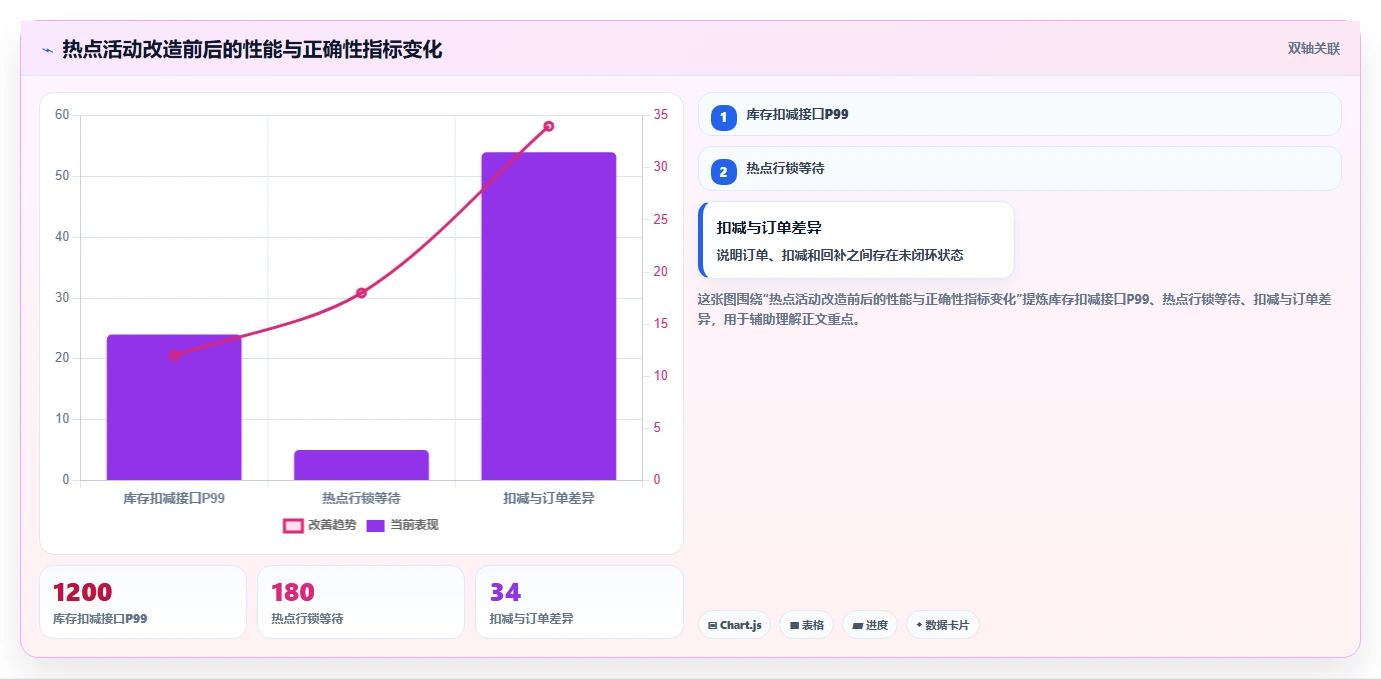Click the 1200 stat card
This screenshot has height=679, width=1381.
coord(143,602)
